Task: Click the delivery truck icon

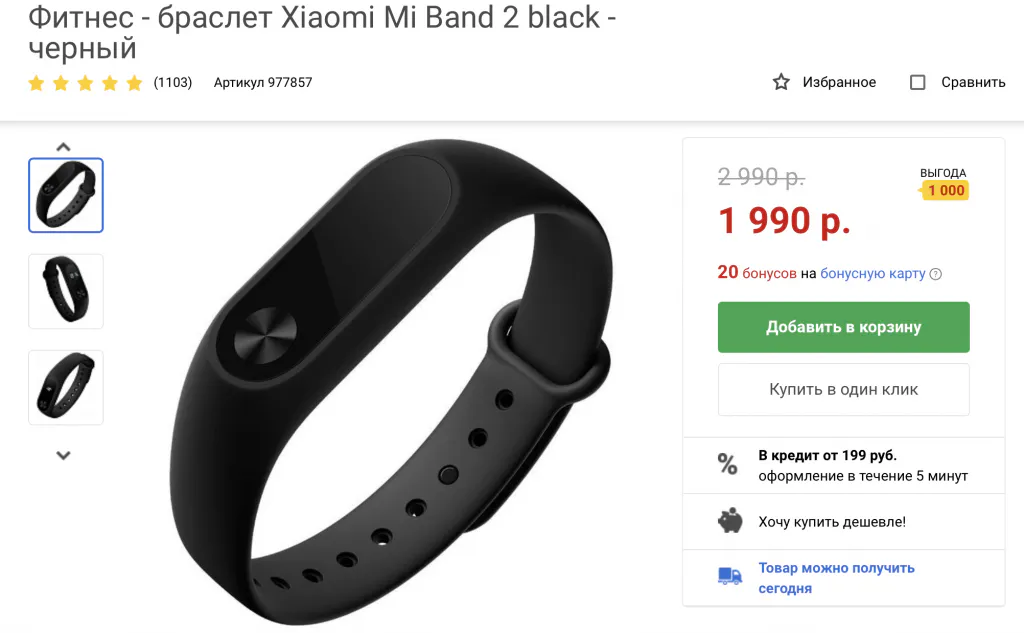Action: click(x=730, y=576)
